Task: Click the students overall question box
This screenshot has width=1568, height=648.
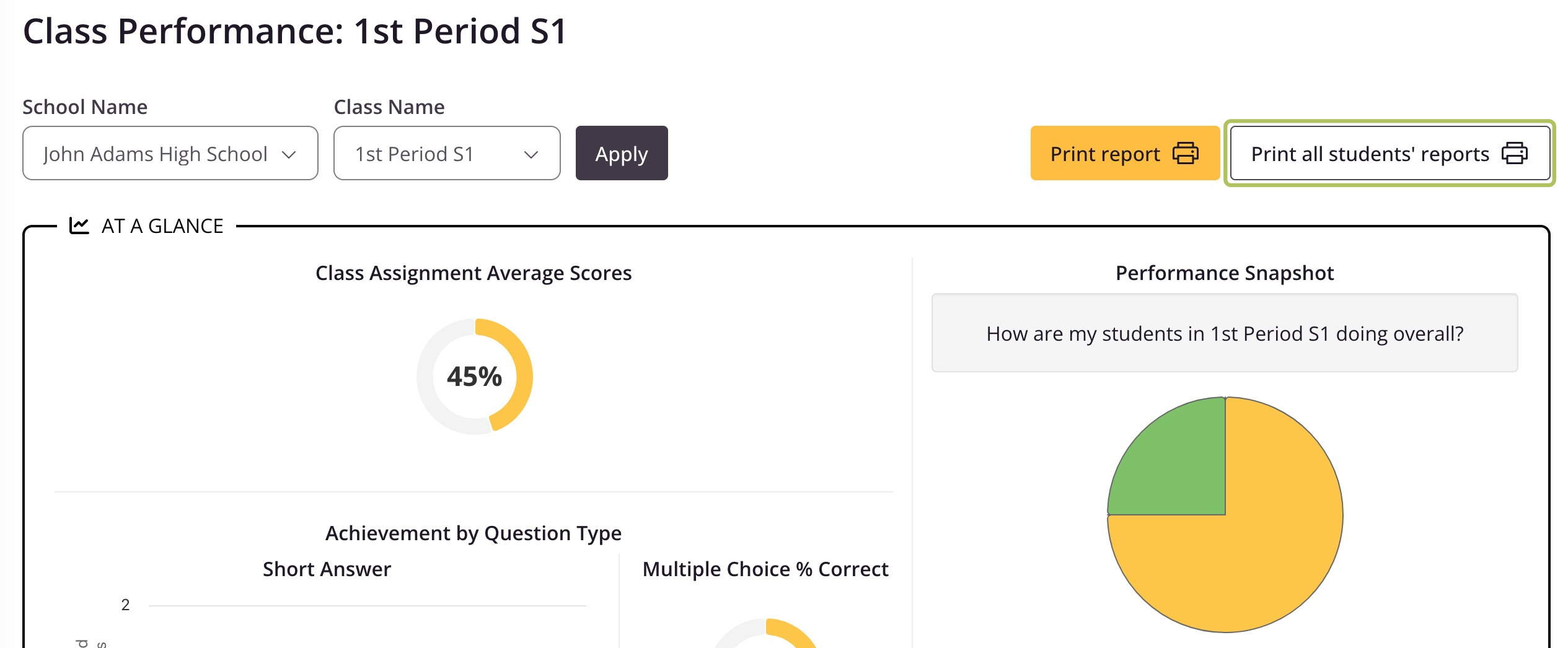Action: 1225,333
